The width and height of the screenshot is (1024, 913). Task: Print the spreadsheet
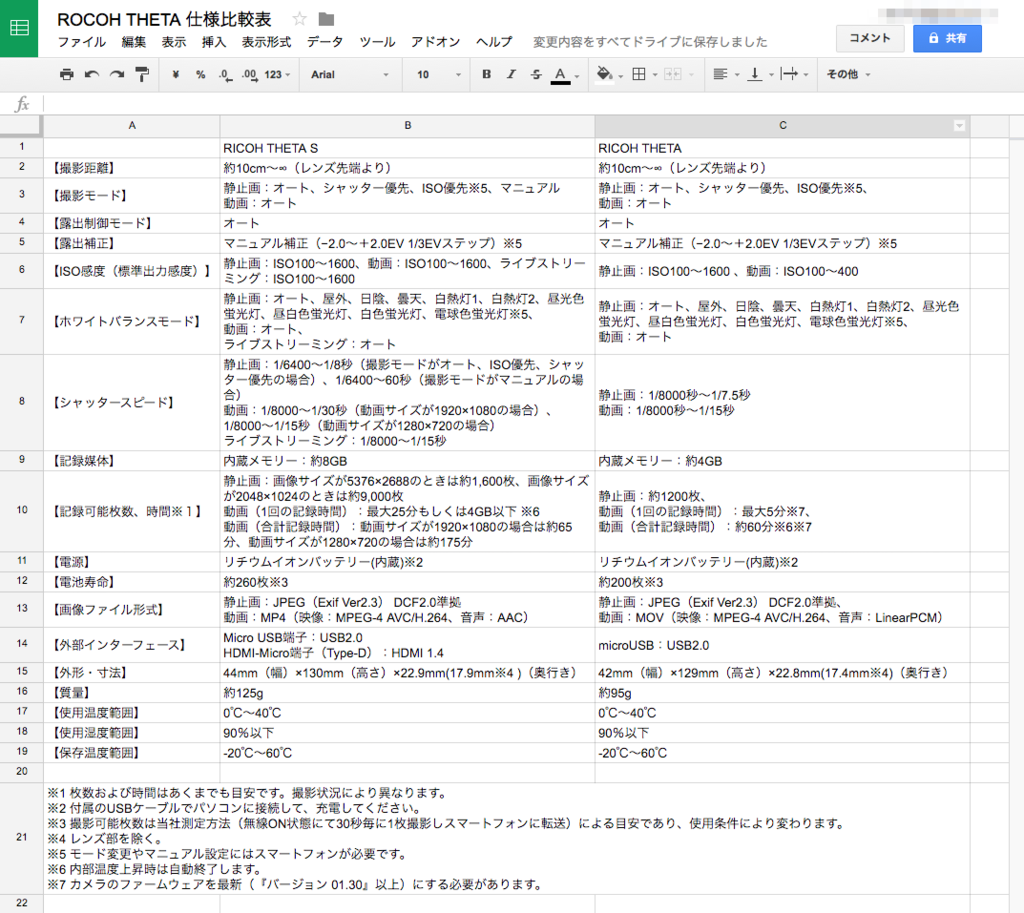67,74
